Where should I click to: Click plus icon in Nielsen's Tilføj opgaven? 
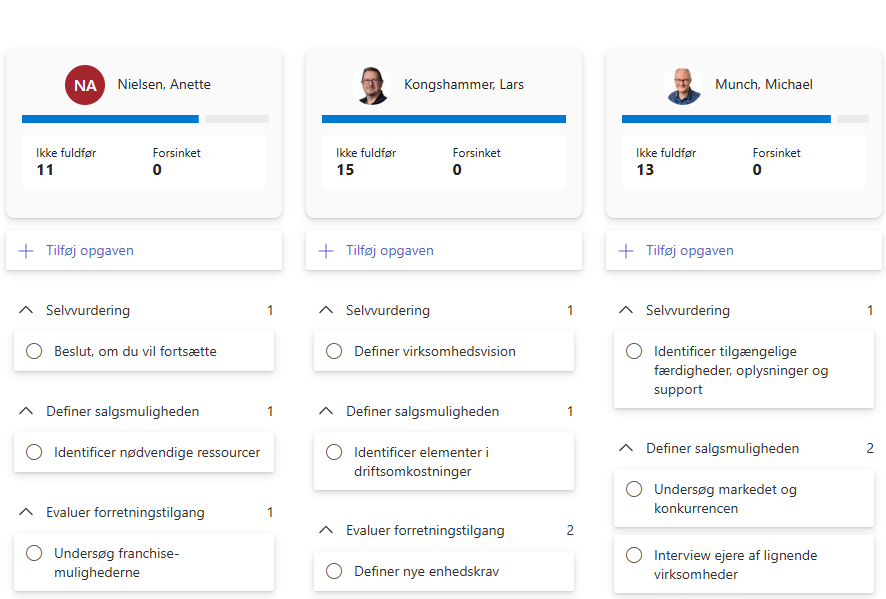coord(26,251)
